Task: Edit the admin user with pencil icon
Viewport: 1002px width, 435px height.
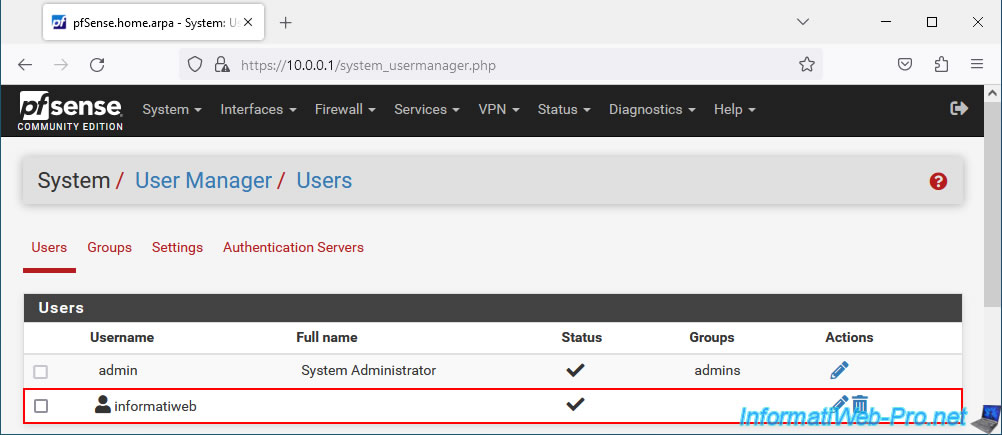Action: coord(839,370)
